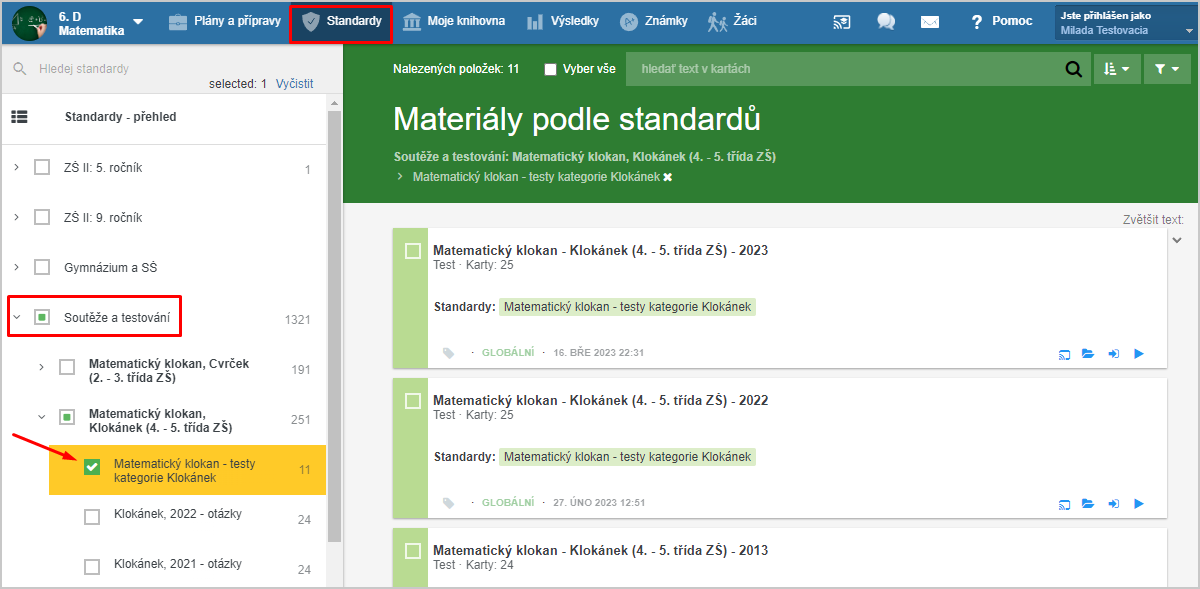Toggle the Matematický klokan, Klokánek (4. - 5. třída ZŠ) checkbox
This screenshot has height=589, width=1200.
point(67,417)
